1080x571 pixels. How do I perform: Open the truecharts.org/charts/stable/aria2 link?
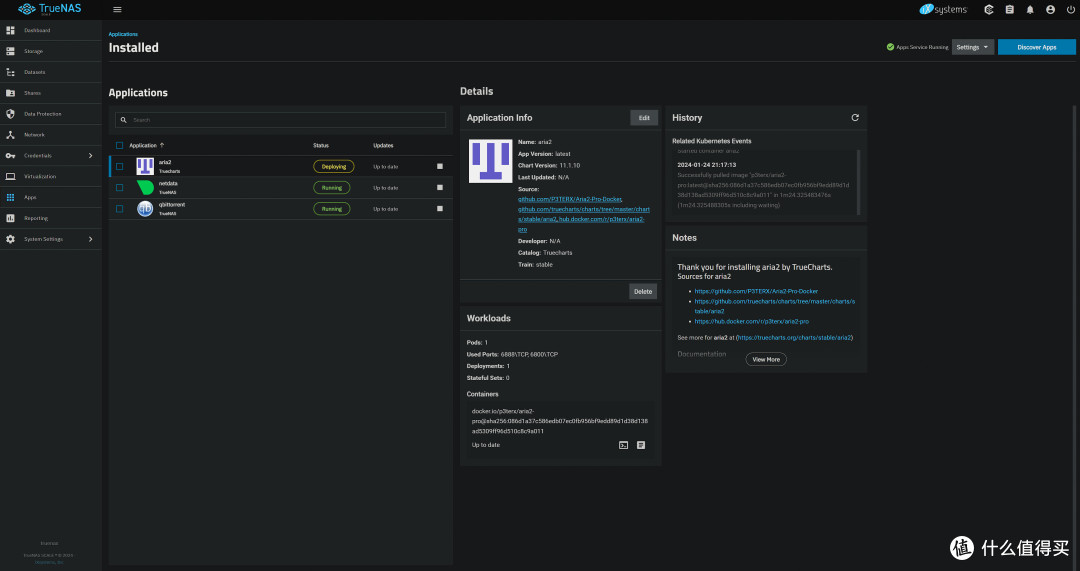click(795, 338)
